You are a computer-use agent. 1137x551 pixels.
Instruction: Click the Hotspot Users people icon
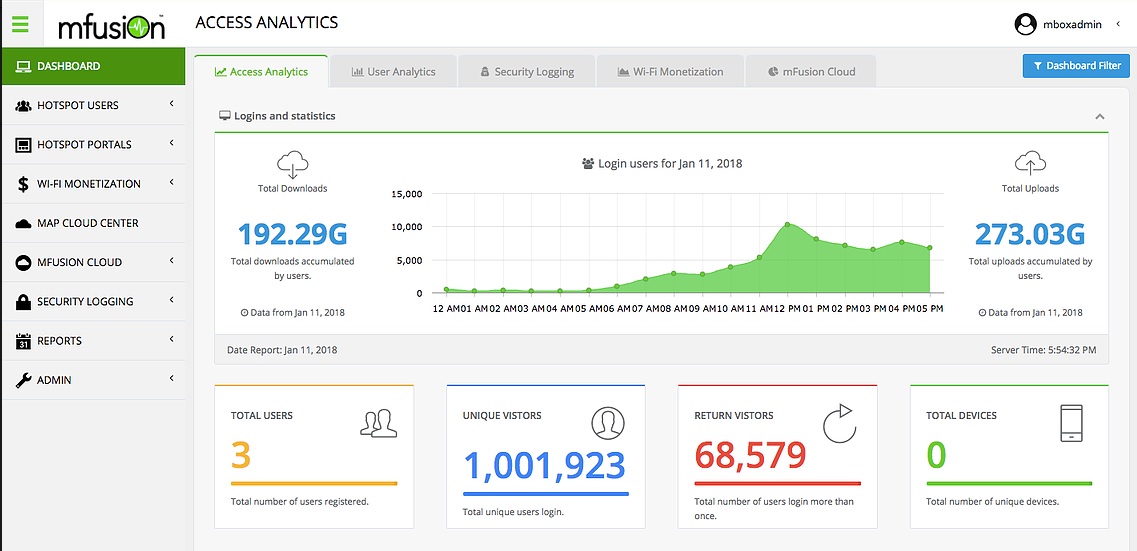(23, 106)
